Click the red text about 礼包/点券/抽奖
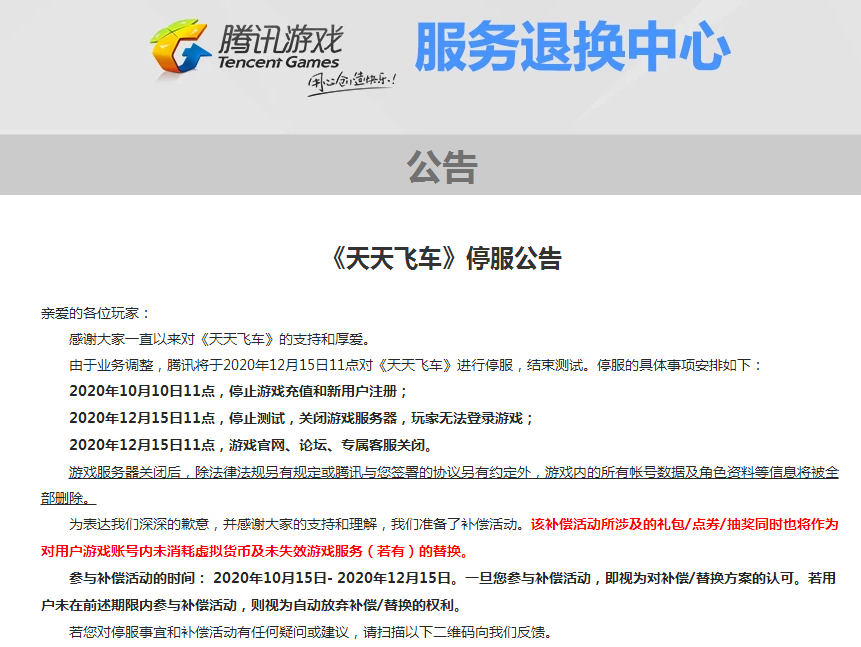This screenshot has height=647, width=861. 684,525
